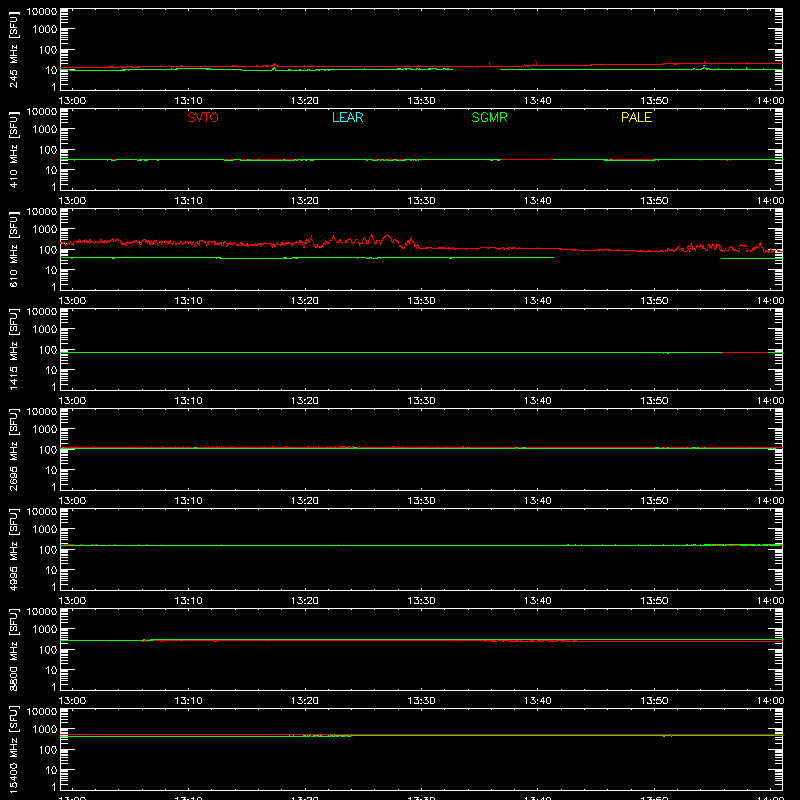Click the 1000 tick label of the 610 MHz panel
Viewport: 800px width, 800px height.
pos(45,230)
